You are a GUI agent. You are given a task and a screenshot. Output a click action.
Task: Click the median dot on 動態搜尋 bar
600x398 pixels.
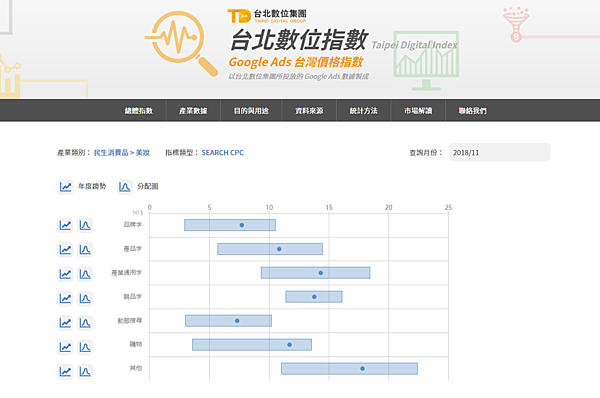[x=237, y=321]
